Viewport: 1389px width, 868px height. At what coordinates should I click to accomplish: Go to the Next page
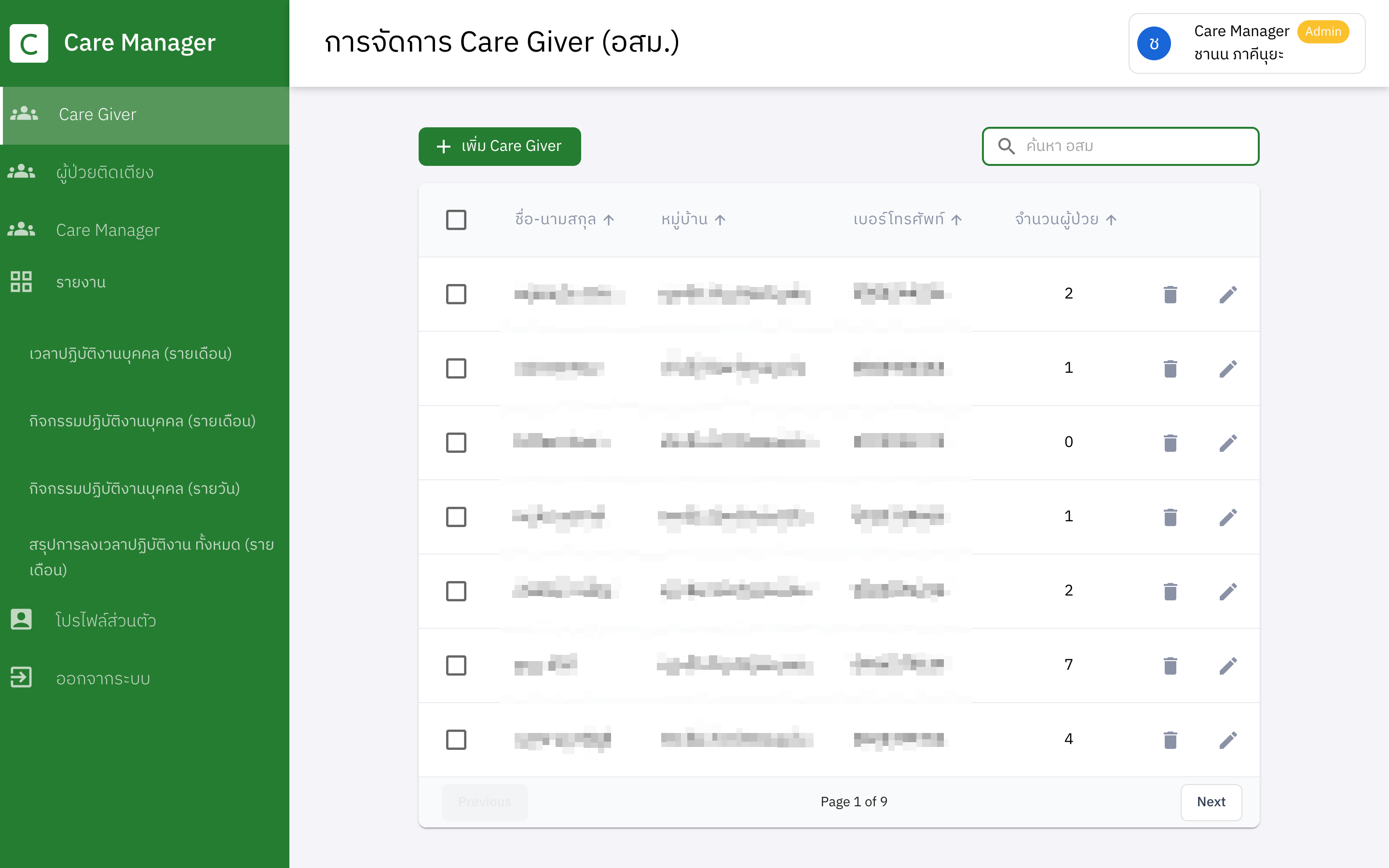[x=1211, y=802]
